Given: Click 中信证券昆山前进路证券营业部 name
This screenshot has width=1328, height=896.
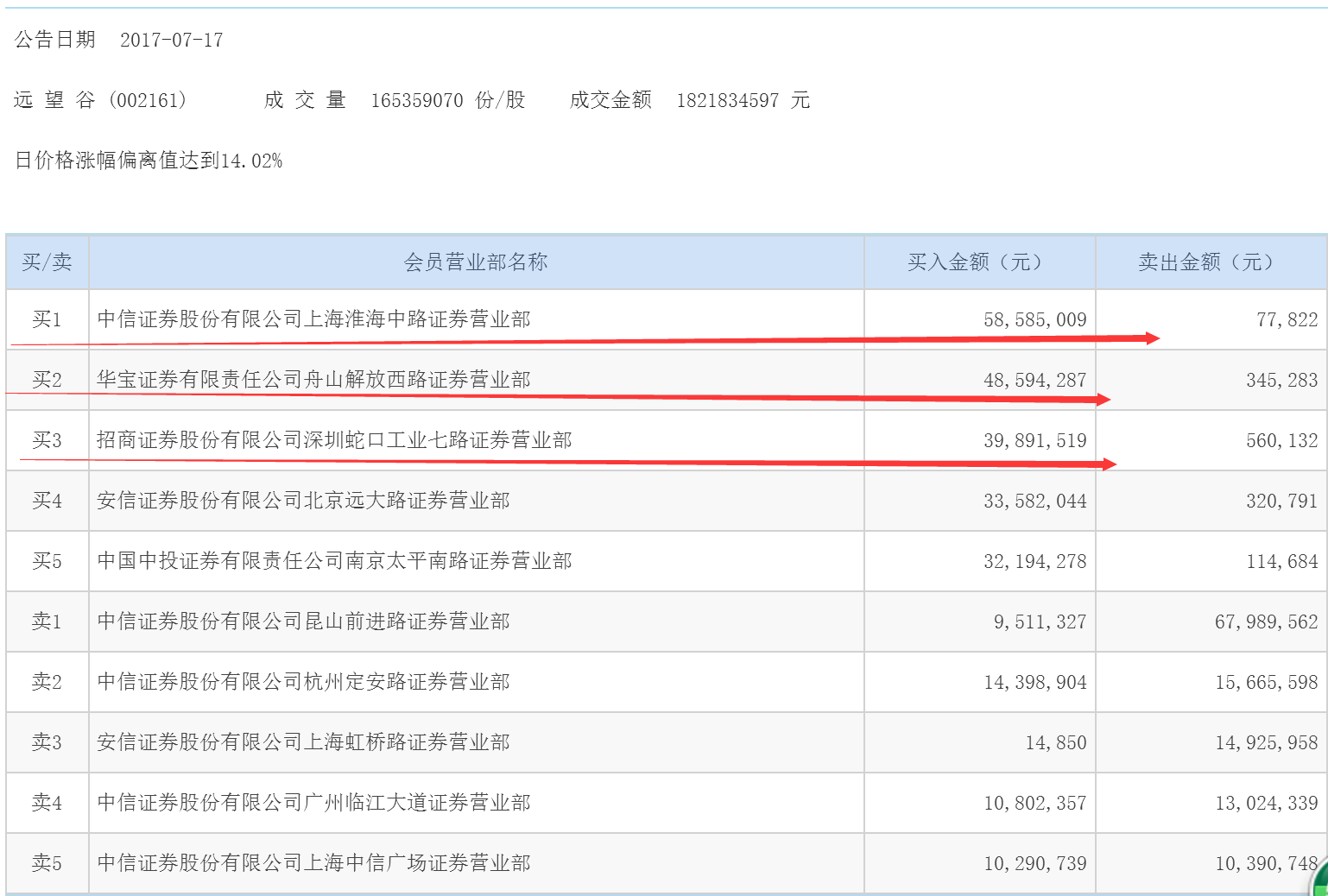Looking at the screenshot, I should (304, 622).
